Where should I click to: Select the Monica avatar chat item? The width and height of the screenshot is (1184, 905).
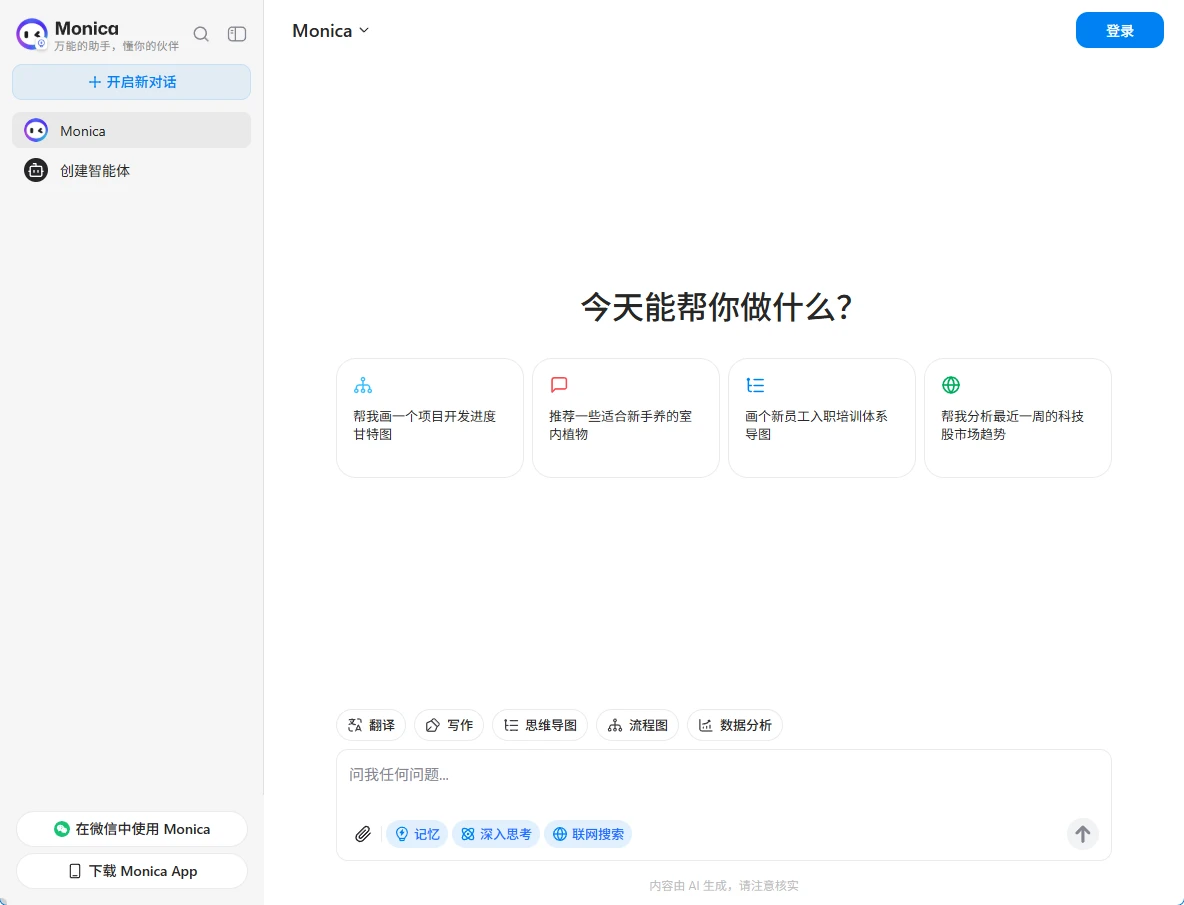tap(36, 131)
